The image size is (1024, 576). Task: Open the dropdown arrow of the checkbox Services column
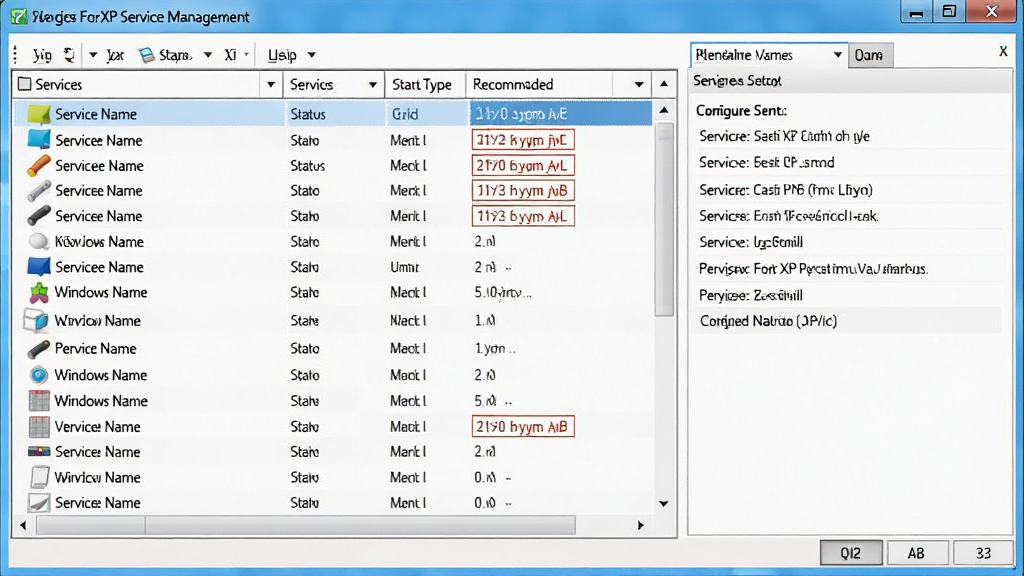click(x=271, y=84)
